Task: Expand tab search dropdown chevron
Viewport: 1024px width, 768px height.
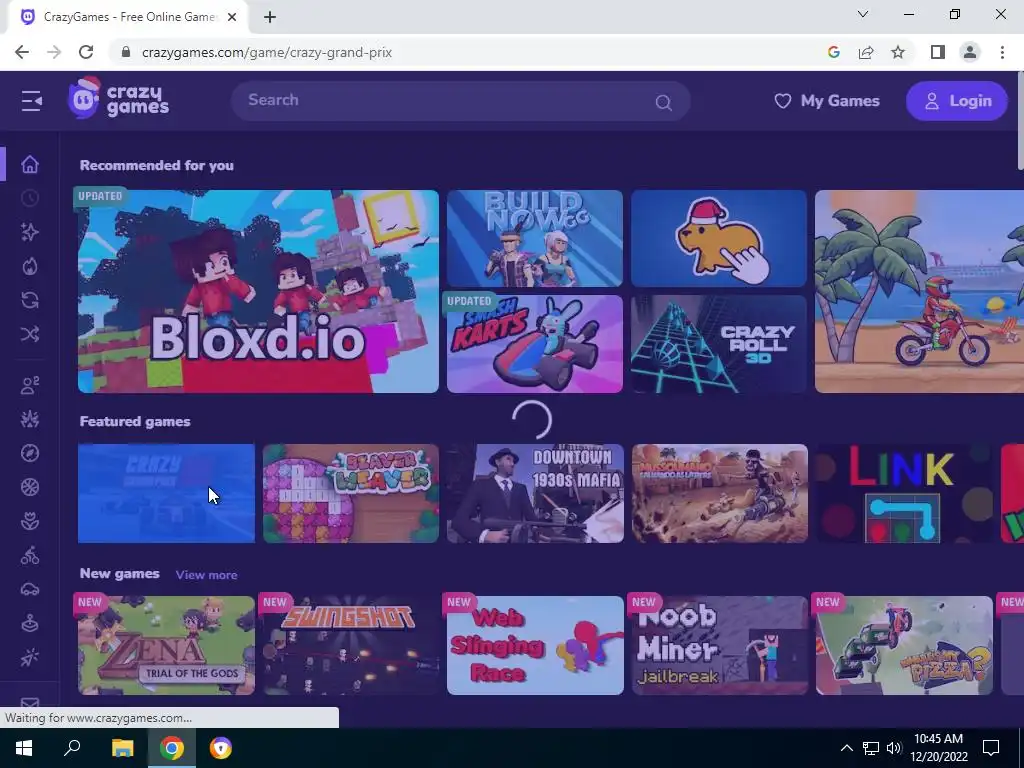Action: (x=863, y=14)
